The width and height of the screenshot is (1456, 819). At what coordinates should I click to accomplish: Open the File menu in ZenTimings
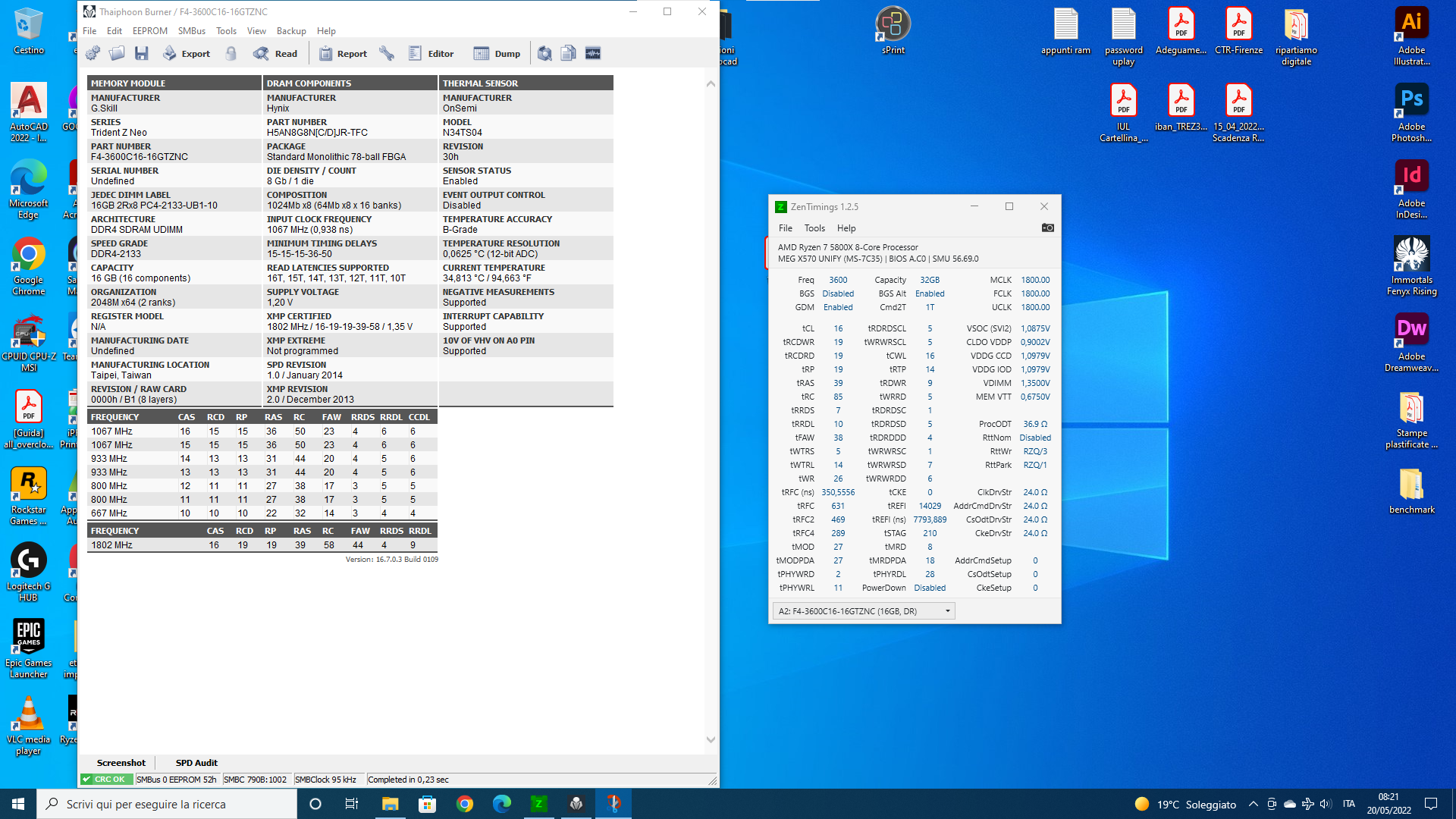click(x=786, y=228)
